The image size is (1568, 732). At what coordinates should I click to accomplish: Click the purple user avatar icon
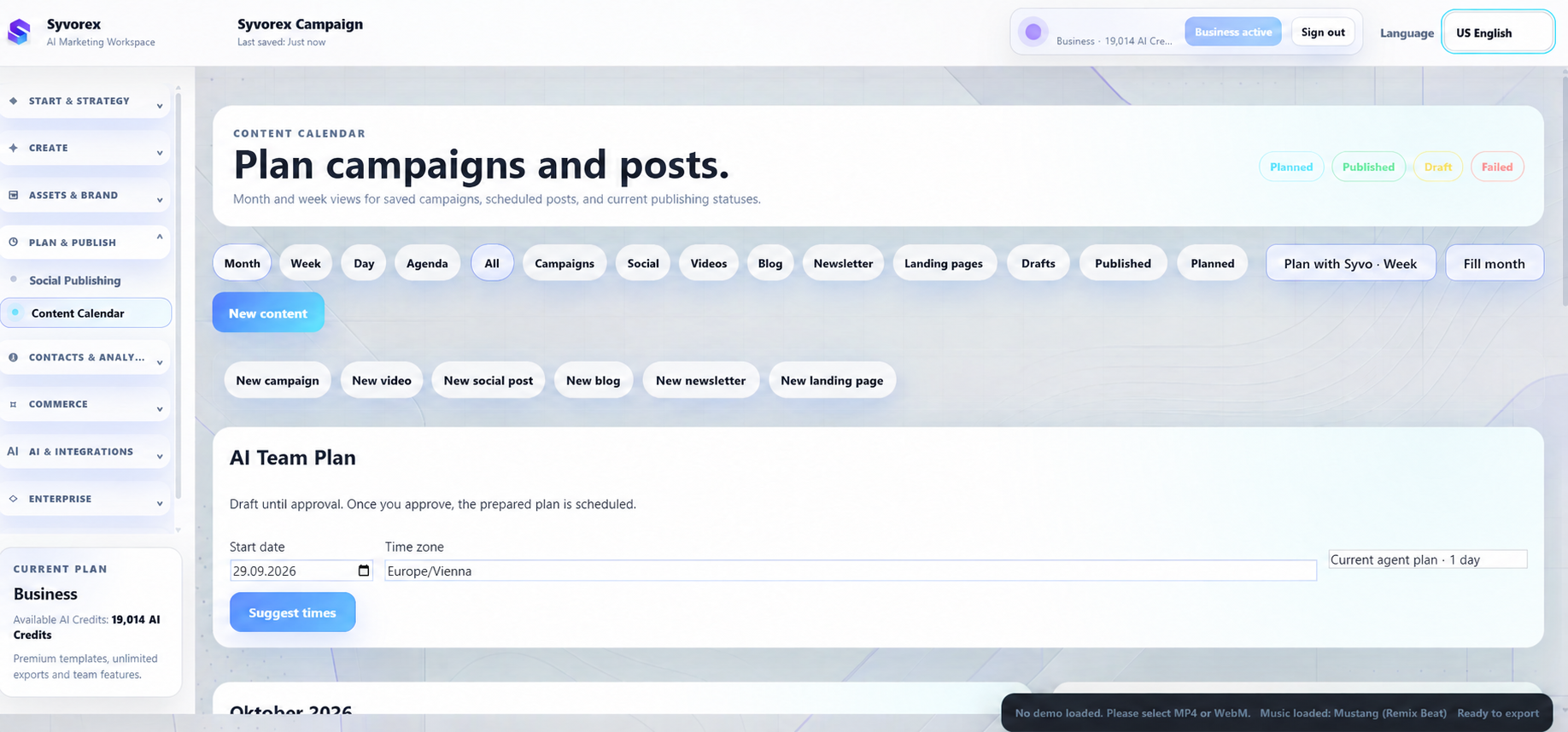(x=1033, y=32)
